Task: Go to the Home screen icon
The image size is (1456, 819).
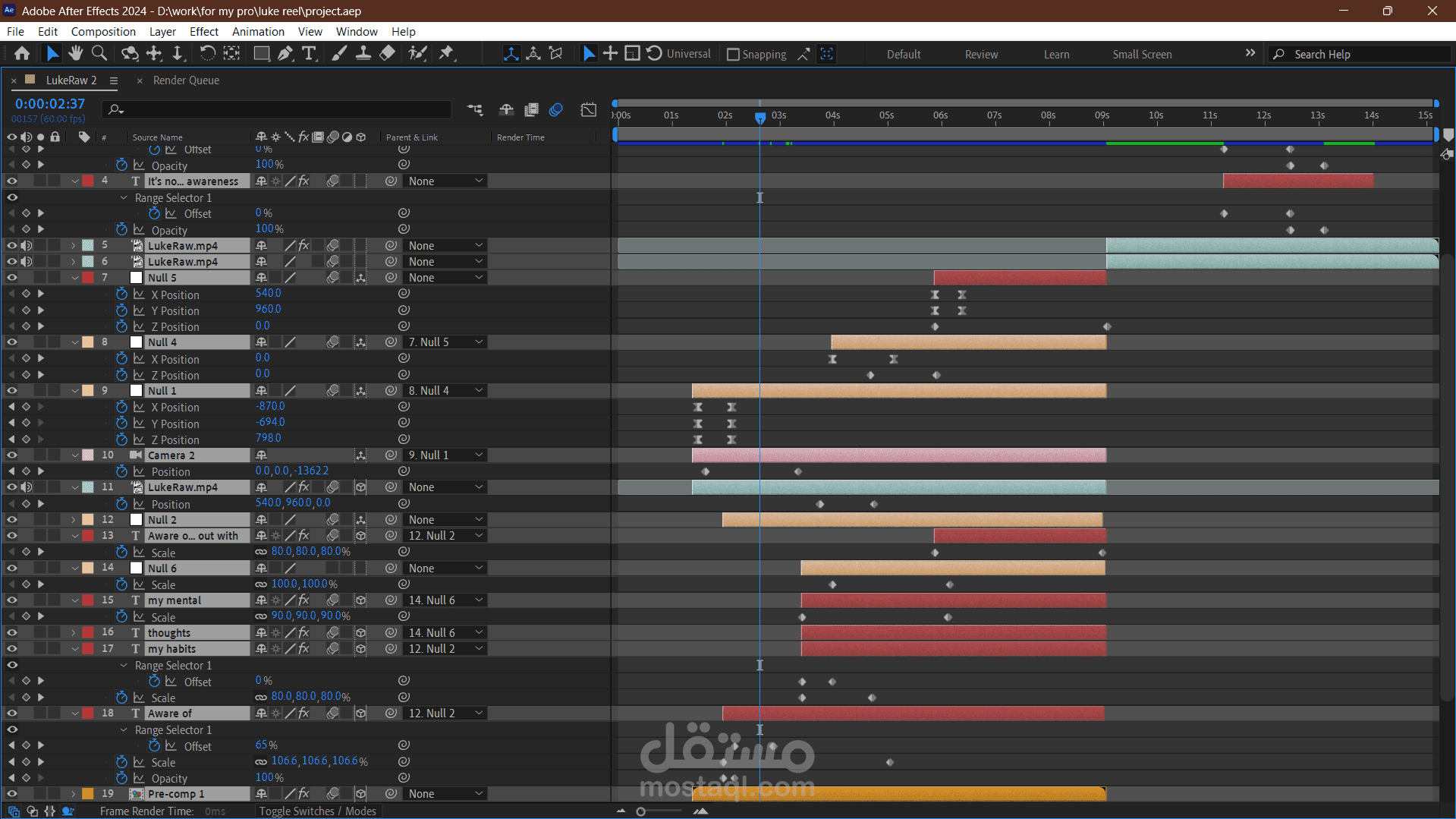Action: tap(22, 53)
